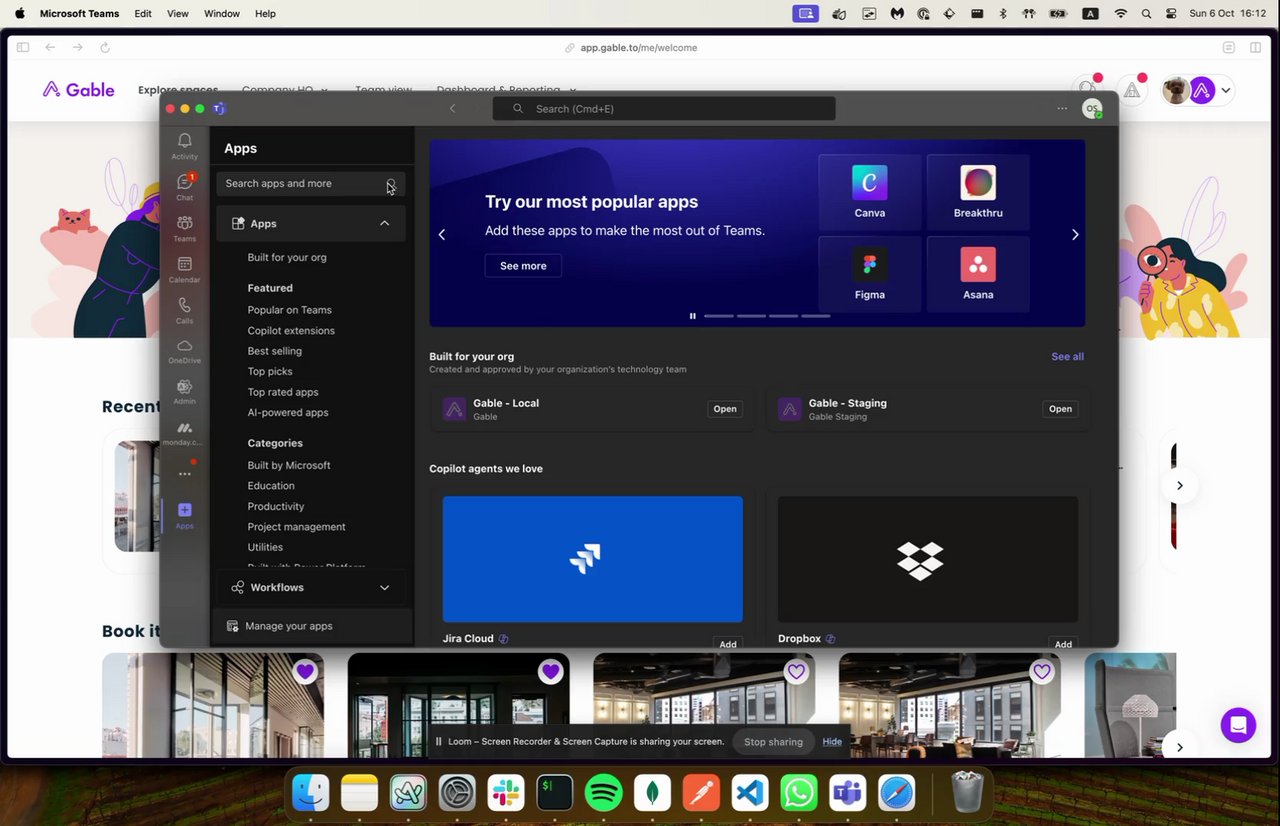Expand the Workflows section
1280x826 pixels.
click(x=311, y=587)
